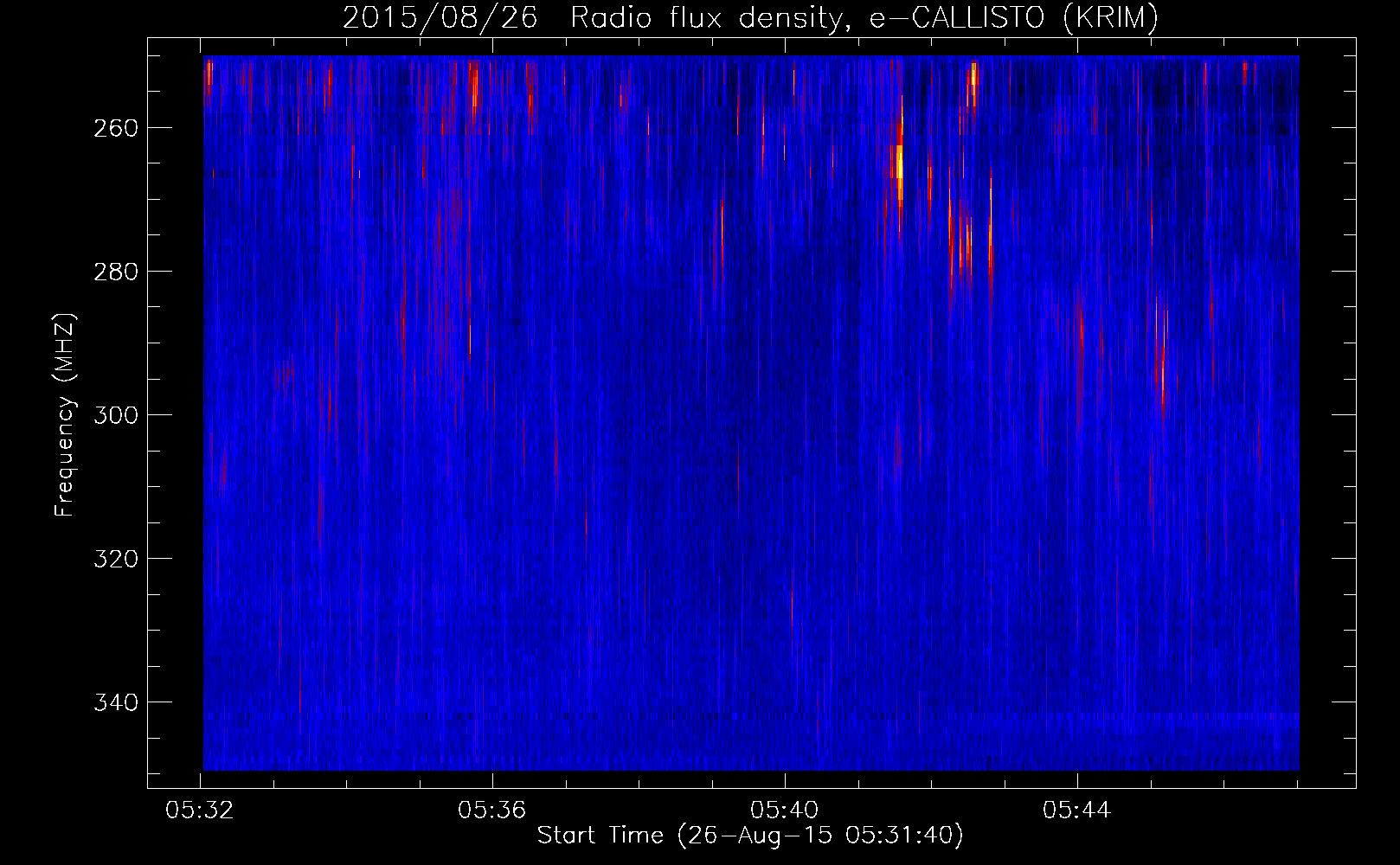Click the 340 frequency tick label
Screen dimensions: 1400x865
(x=116, y=702)
